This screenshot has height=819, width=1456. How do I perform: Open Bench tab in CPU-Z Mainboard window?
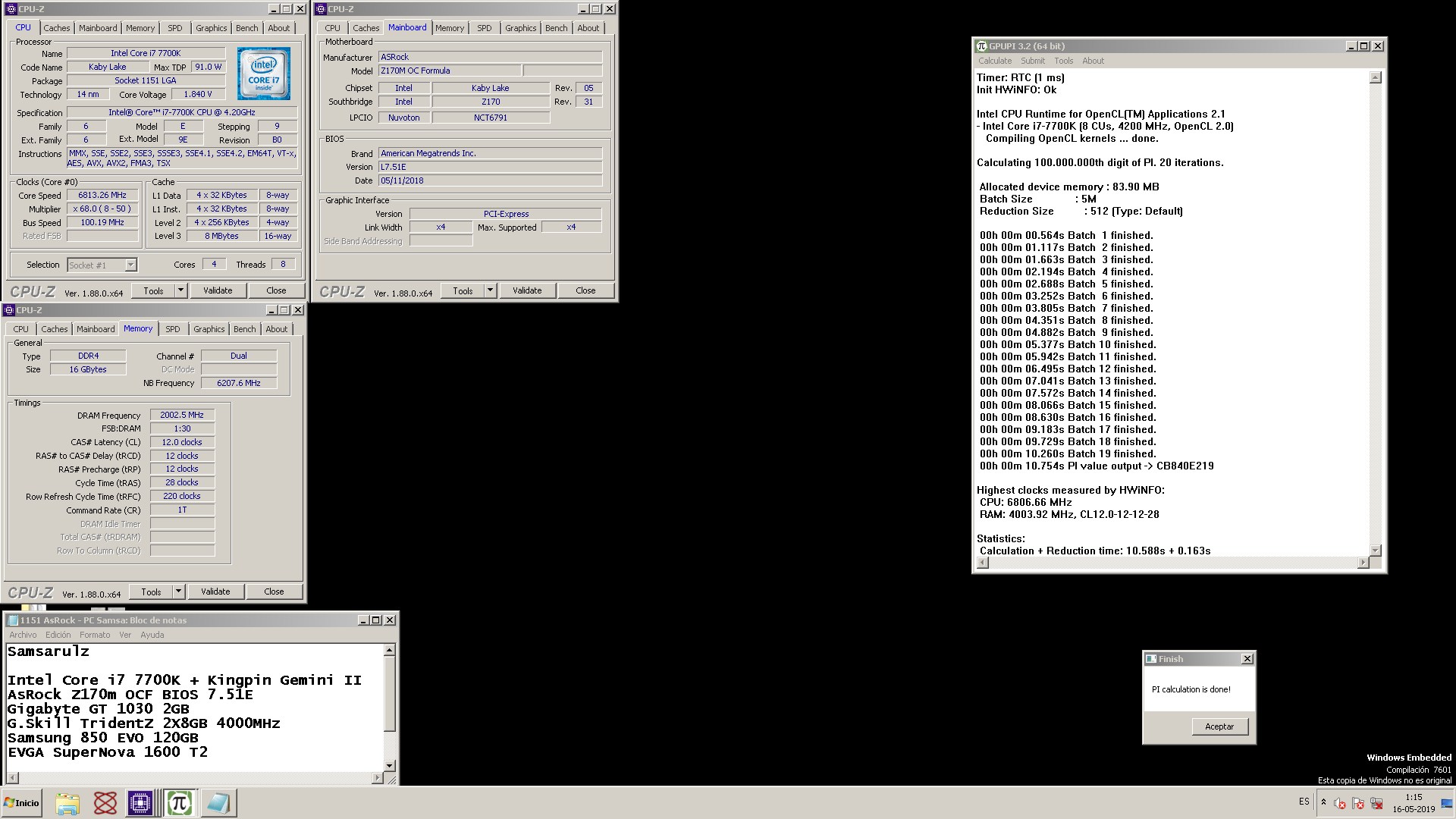click(x=556, y=28)
